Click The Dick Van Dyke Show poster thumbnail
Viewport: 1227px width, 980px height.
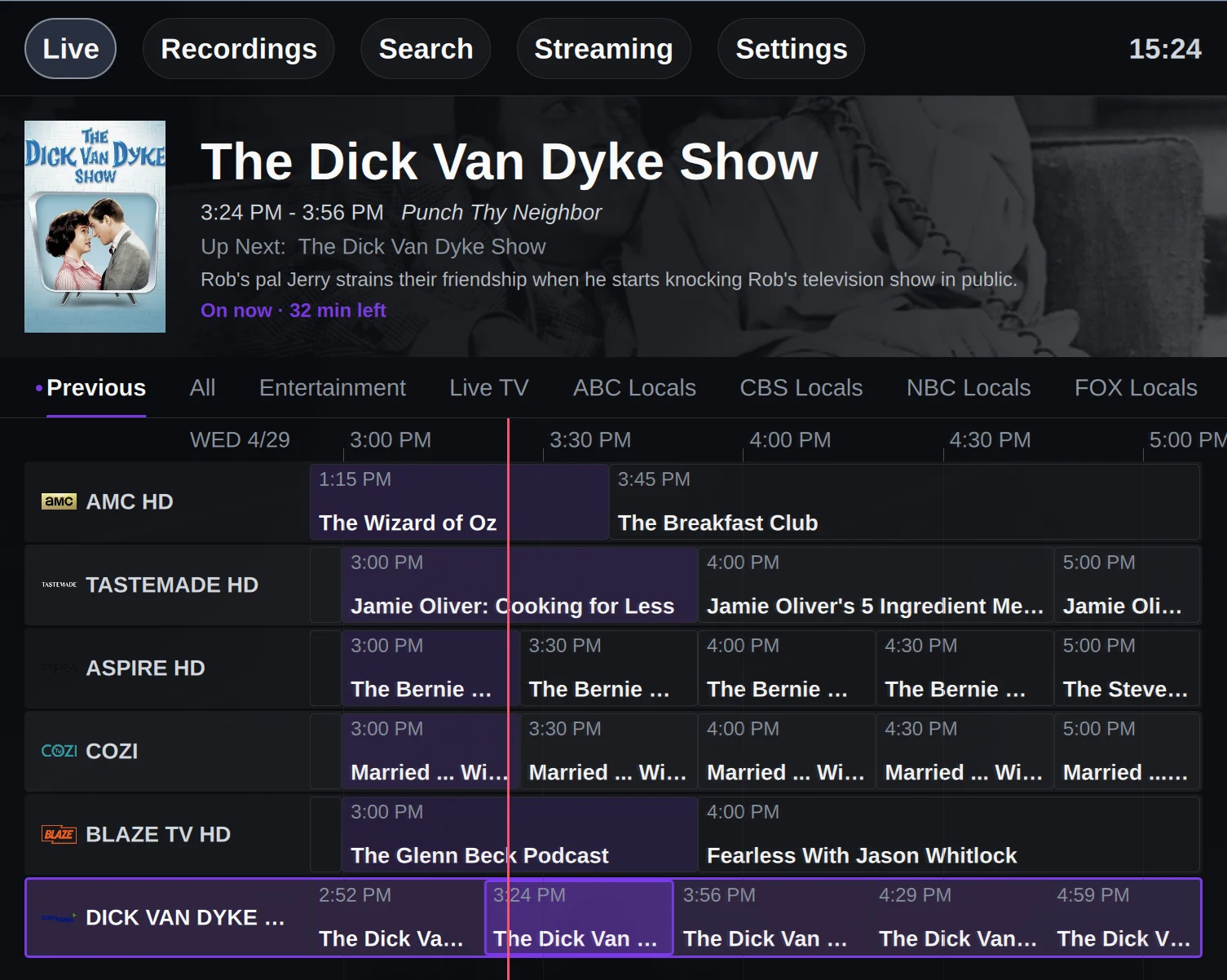point(95,227)
